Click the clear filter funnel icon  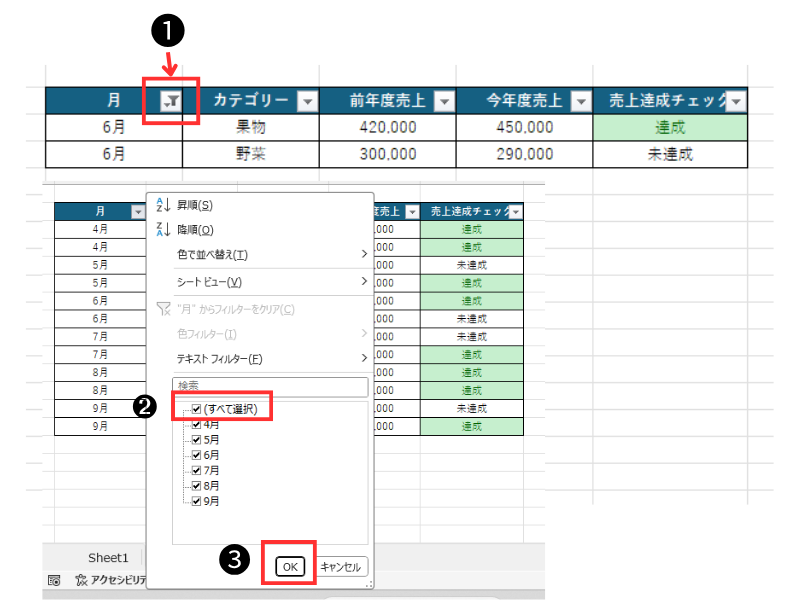click(163, 309)
